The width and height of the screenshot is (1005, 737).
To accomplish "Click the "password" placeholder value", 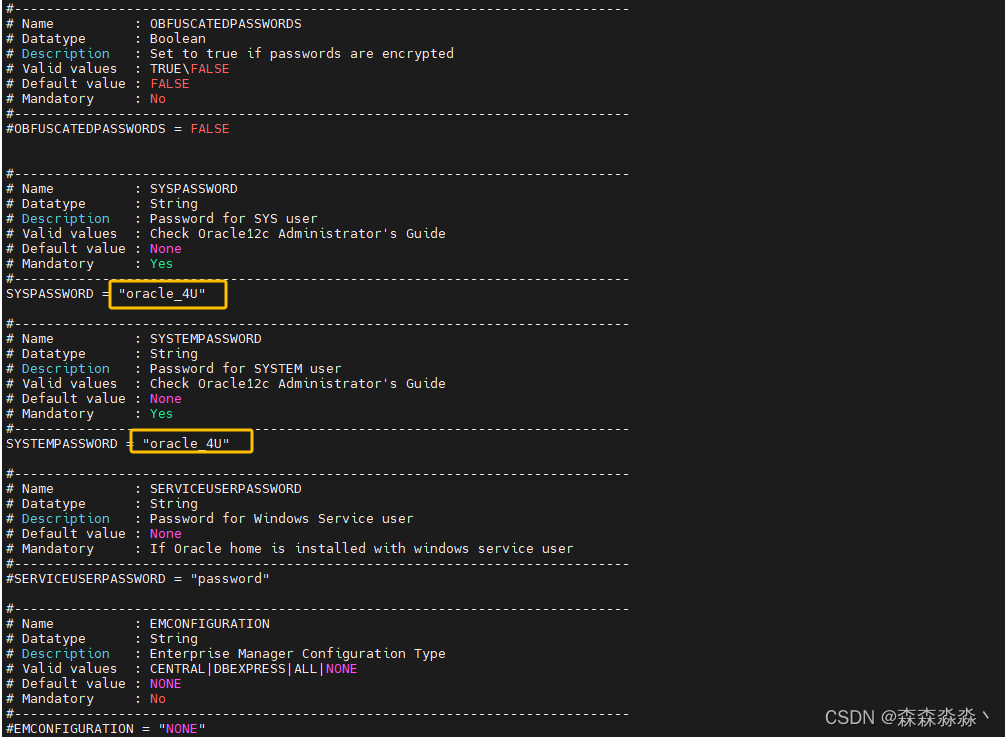I will (230, 578).
